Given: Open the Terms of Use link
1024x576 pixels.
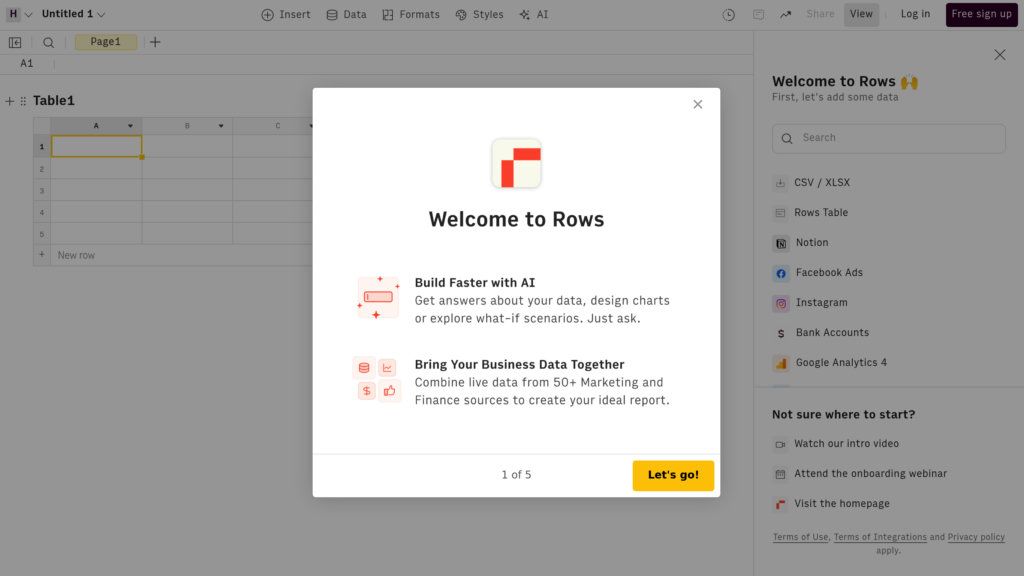Looking at the screenshot, I should (x=800, y=537).
